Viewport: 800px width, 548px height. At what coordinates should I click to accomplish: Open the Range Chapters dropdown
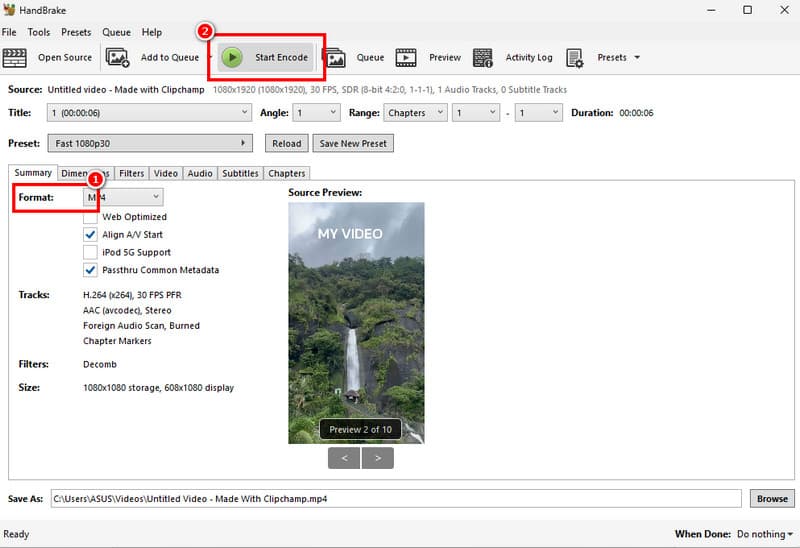coord(415,113)
